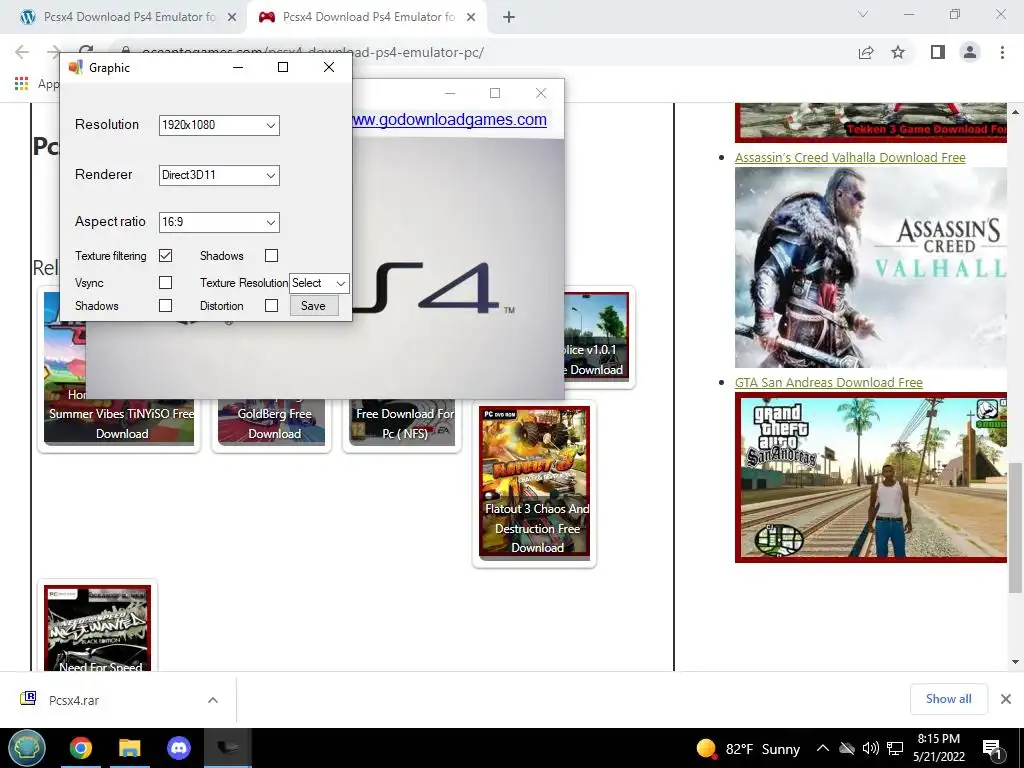
Task: Open File Explorer from the taskbar
Action: 130,748
